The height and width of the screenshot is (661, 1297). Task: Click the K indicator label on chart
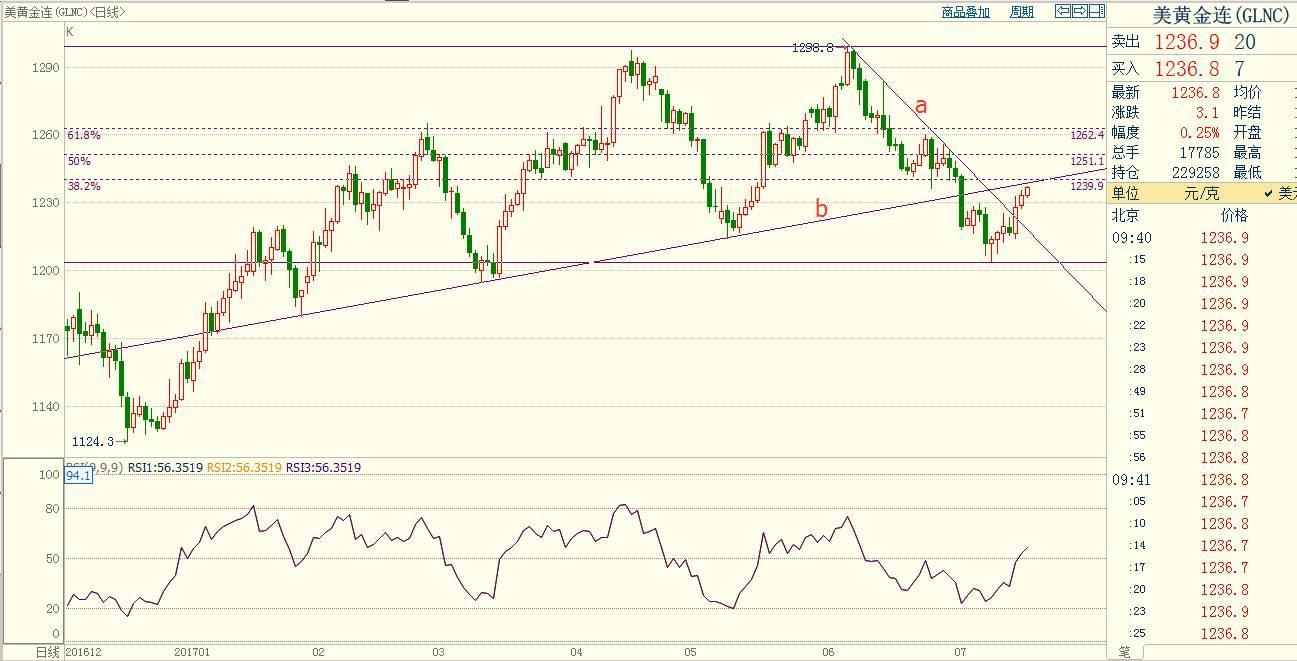point(70,32)
